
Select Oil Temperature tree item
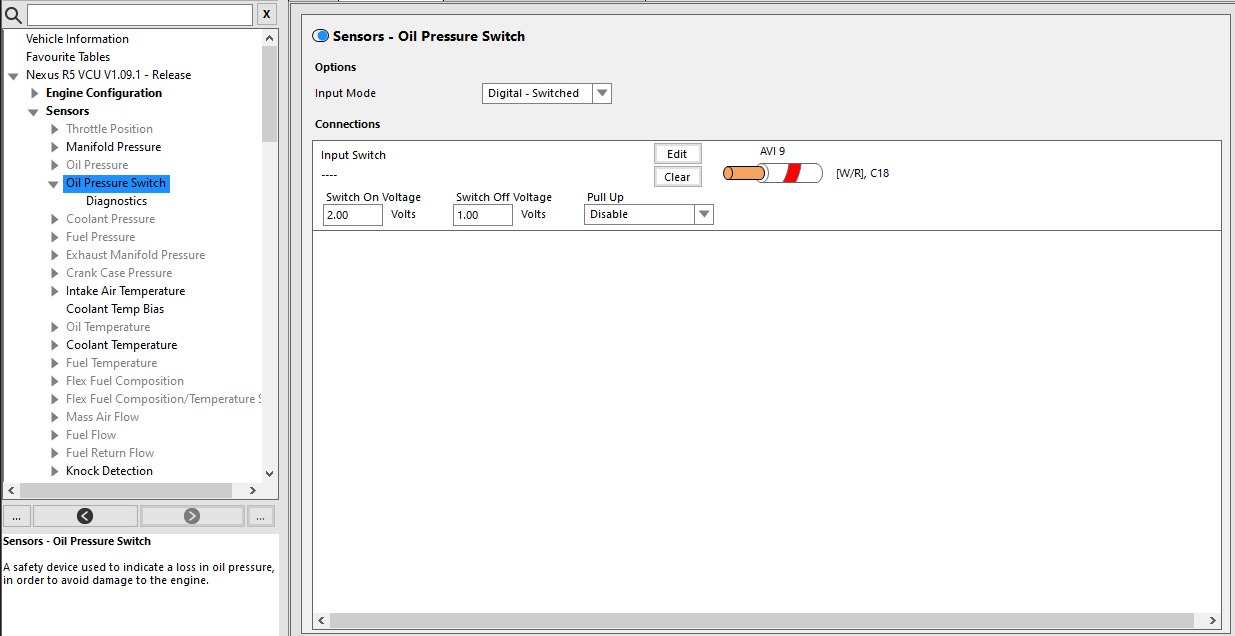tap(108, 327)
